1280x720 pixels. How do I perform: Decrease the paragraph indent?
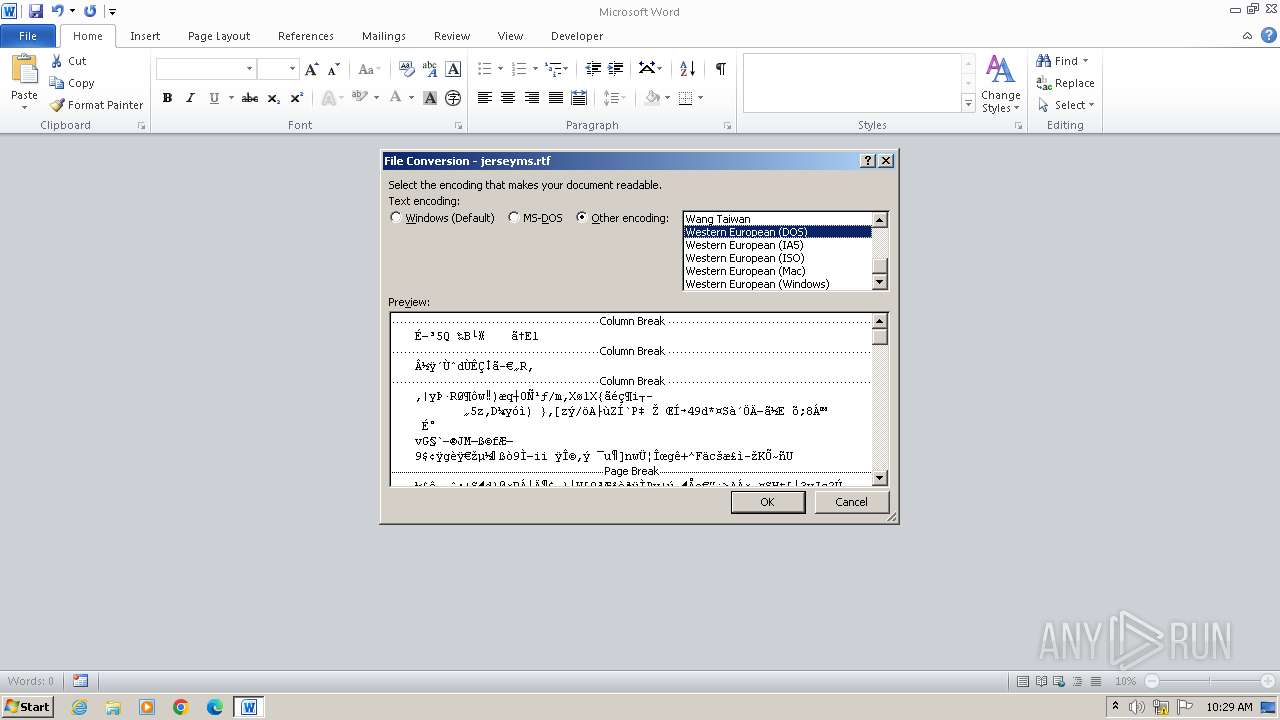[593, 69]
